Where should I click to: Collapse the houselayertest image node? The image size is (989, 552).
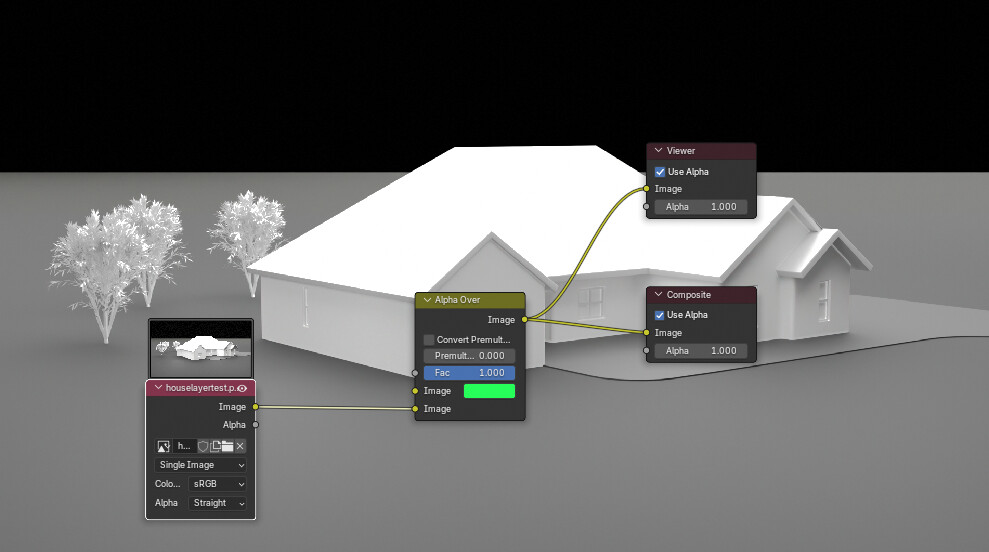point(158,387)
